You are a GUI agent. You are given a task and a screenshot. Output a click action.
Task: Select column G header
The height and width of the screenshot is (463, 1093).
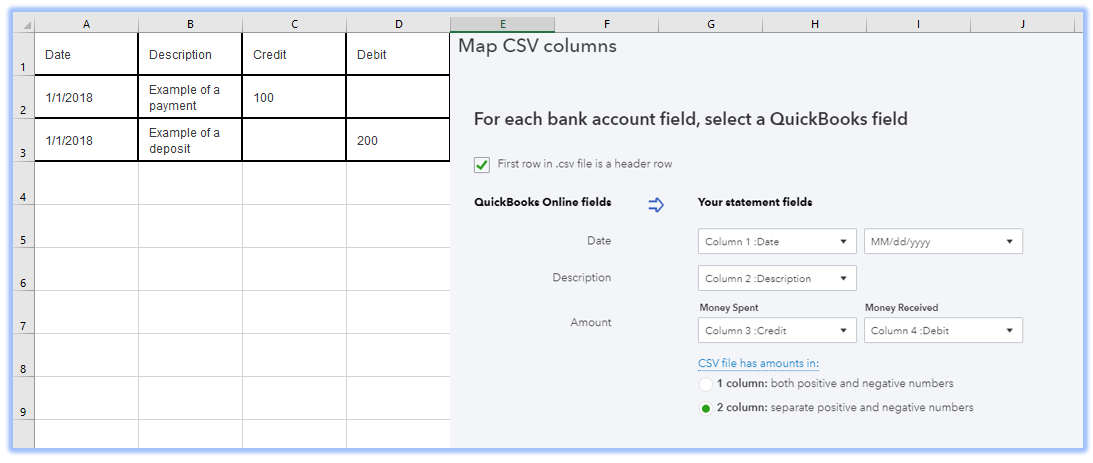[710, 24]
